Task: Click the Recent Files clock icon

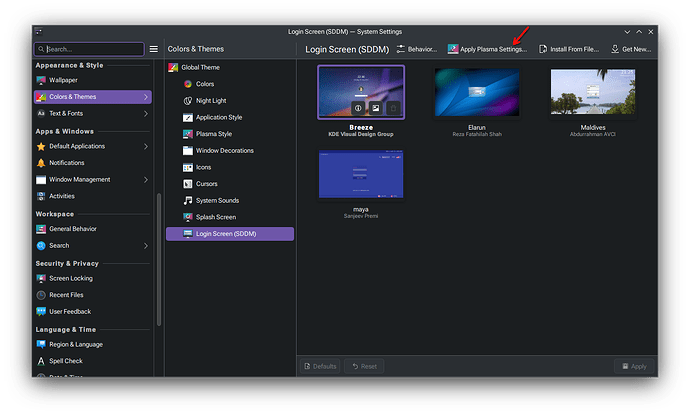Action: coord(41,295)
